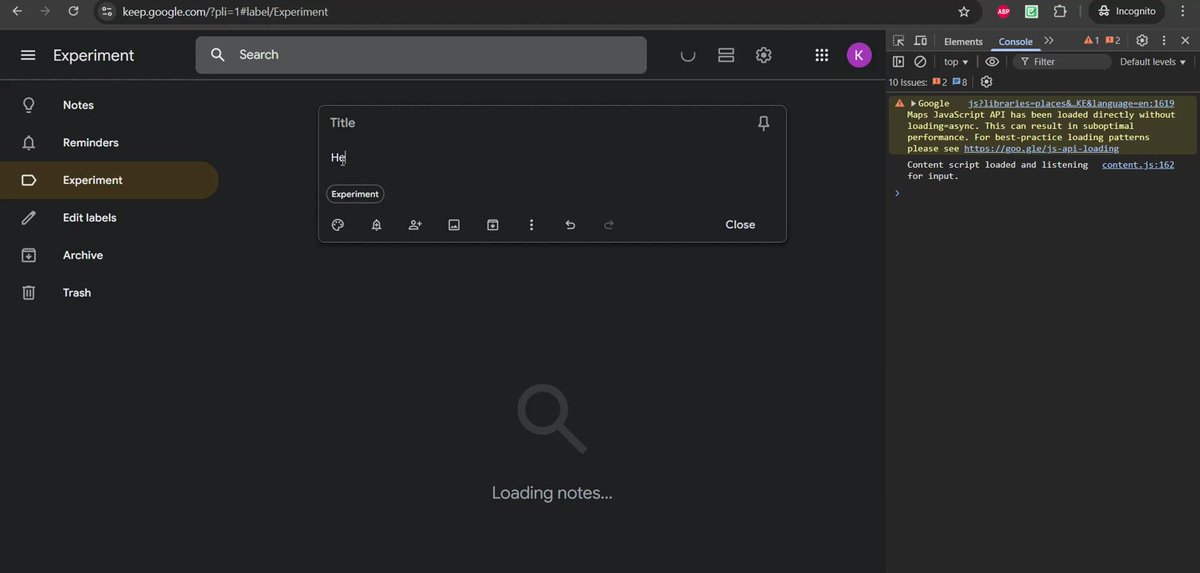Open console settings gear beside Issues

pos(987,82)
